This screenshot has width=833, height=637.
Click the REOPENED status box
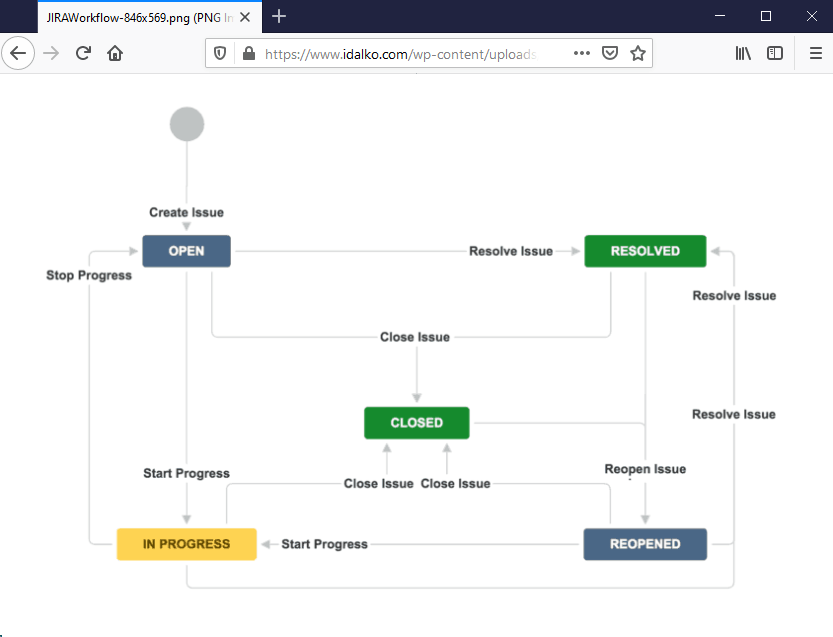point(645,544)
